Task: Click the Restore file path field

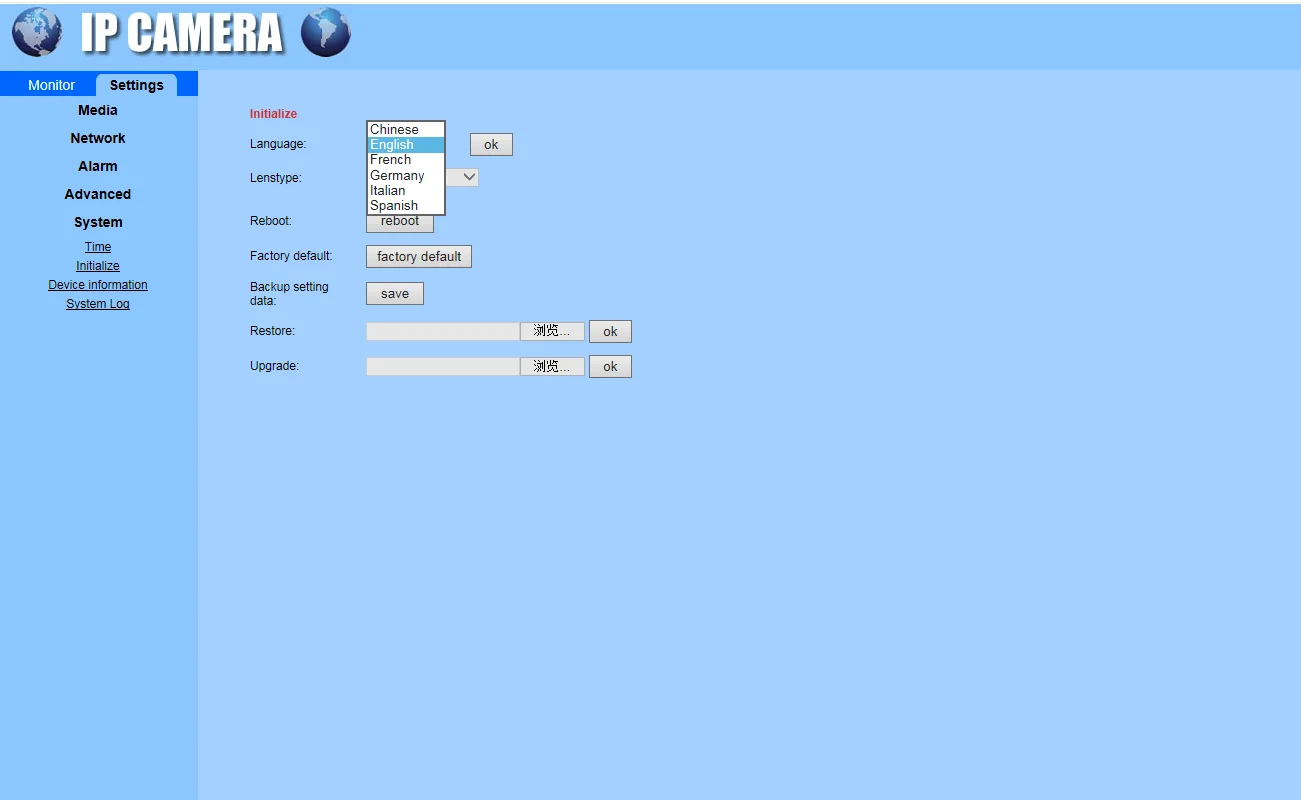Action: coord(443,331)
